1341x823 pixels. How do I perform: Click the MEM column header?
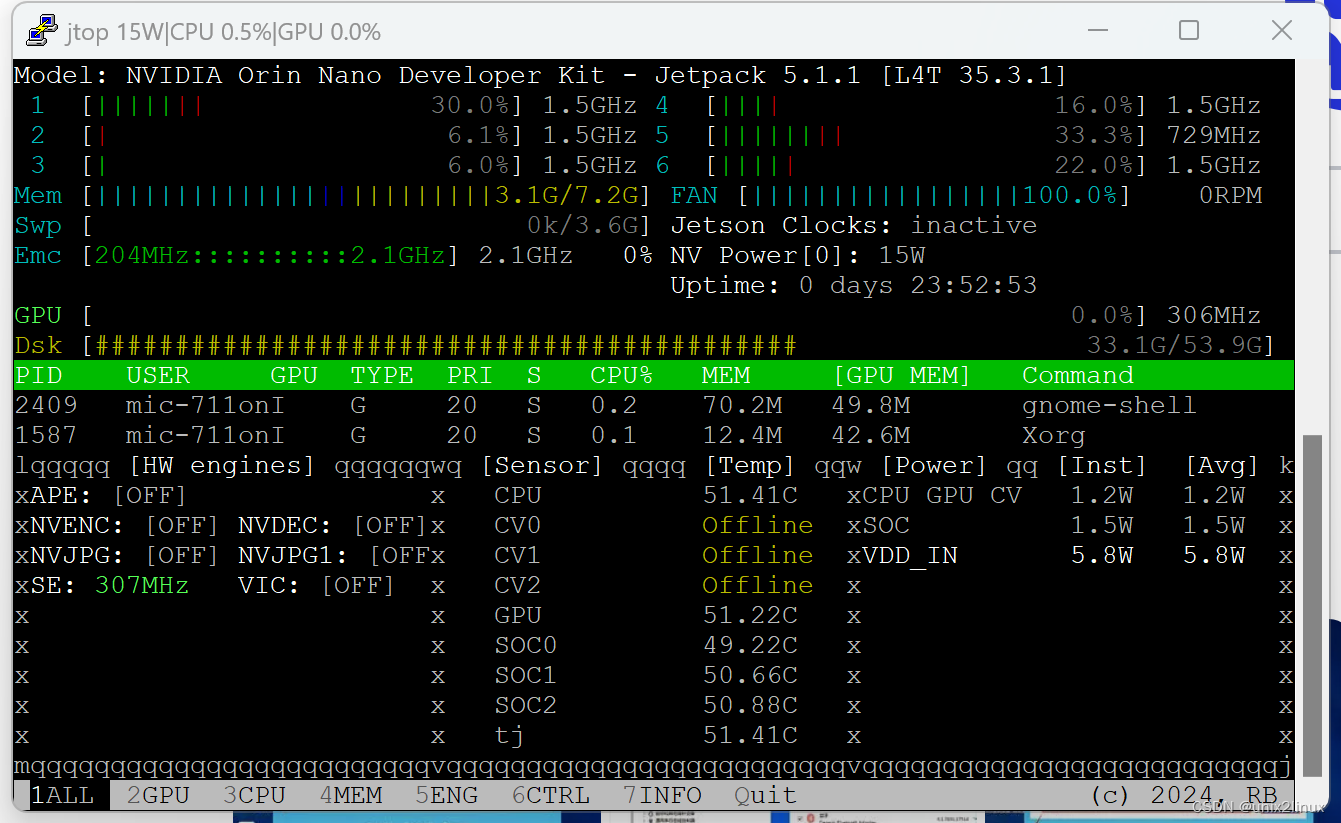coord(726,375)
